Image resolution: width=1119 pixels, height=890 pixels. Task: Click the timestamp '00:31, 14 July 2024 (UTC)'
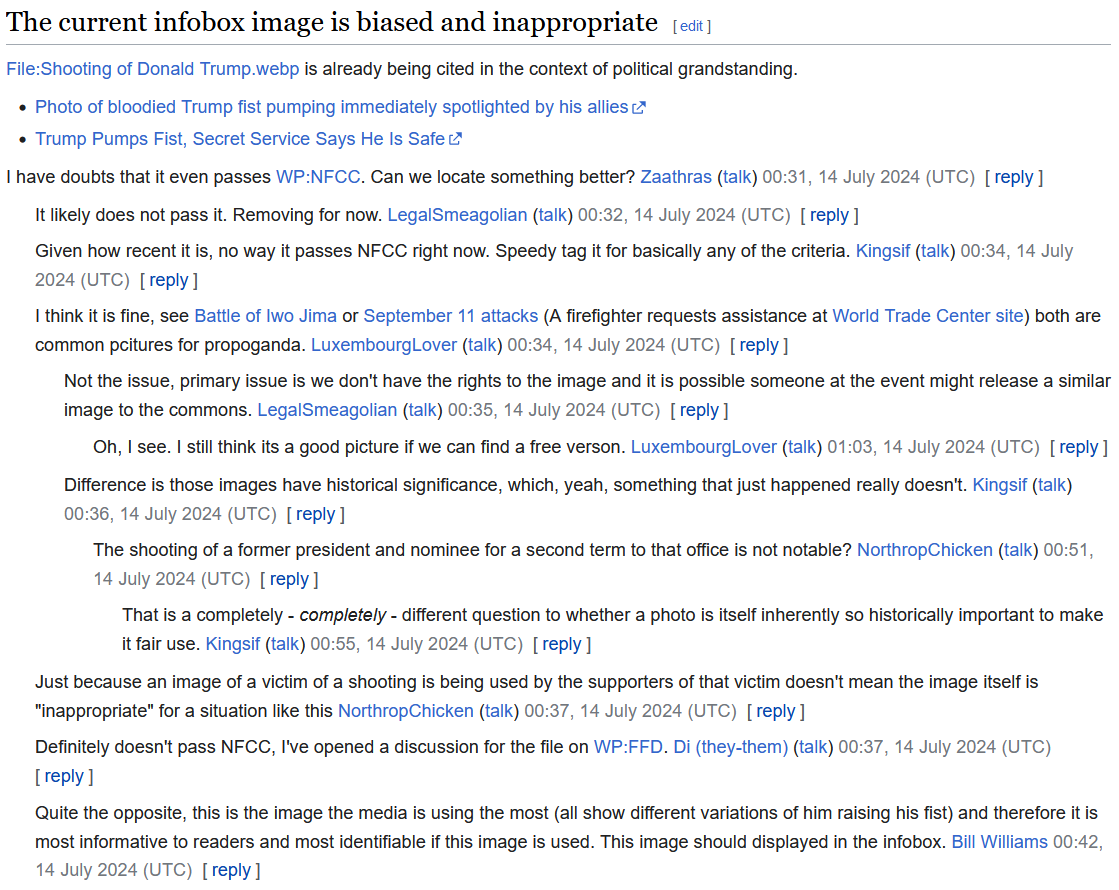point(869,177)
